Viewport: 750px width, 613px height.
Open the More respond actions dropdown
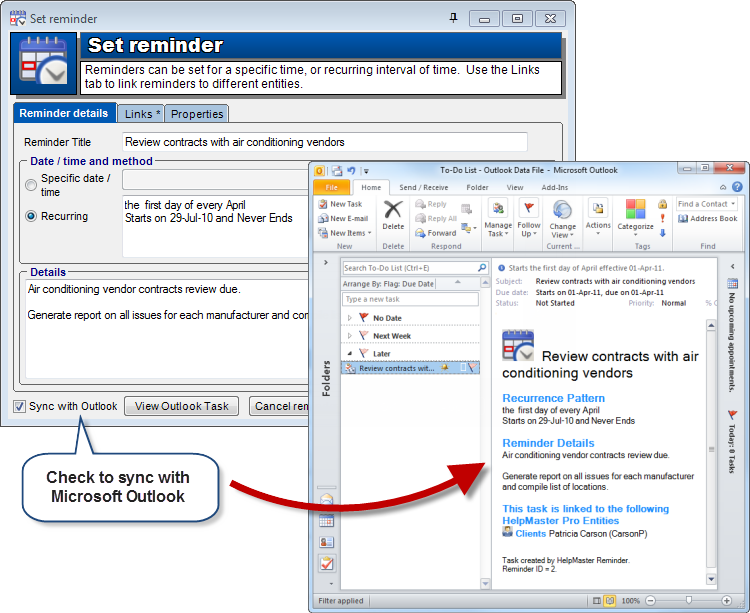(469, 228)
